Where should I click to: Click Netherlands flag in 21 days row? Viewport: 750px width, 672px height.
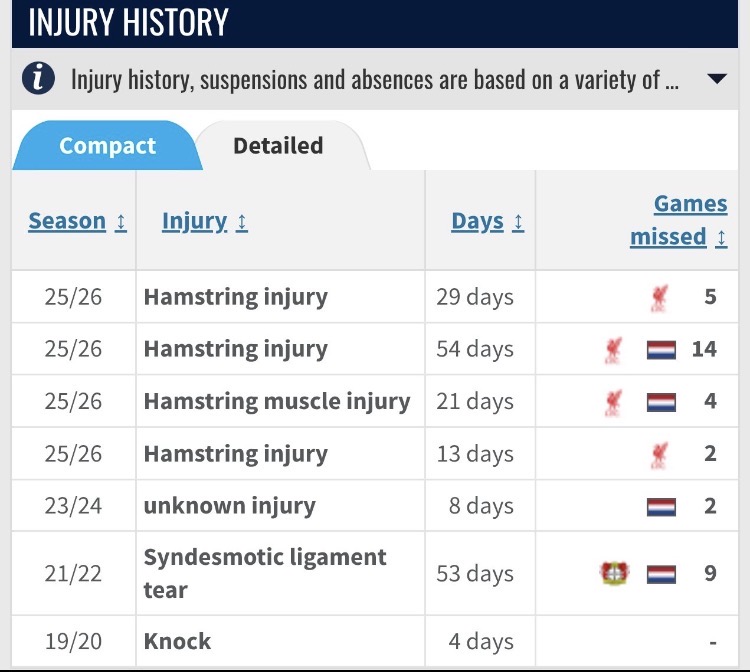click(x=661, y=402)
